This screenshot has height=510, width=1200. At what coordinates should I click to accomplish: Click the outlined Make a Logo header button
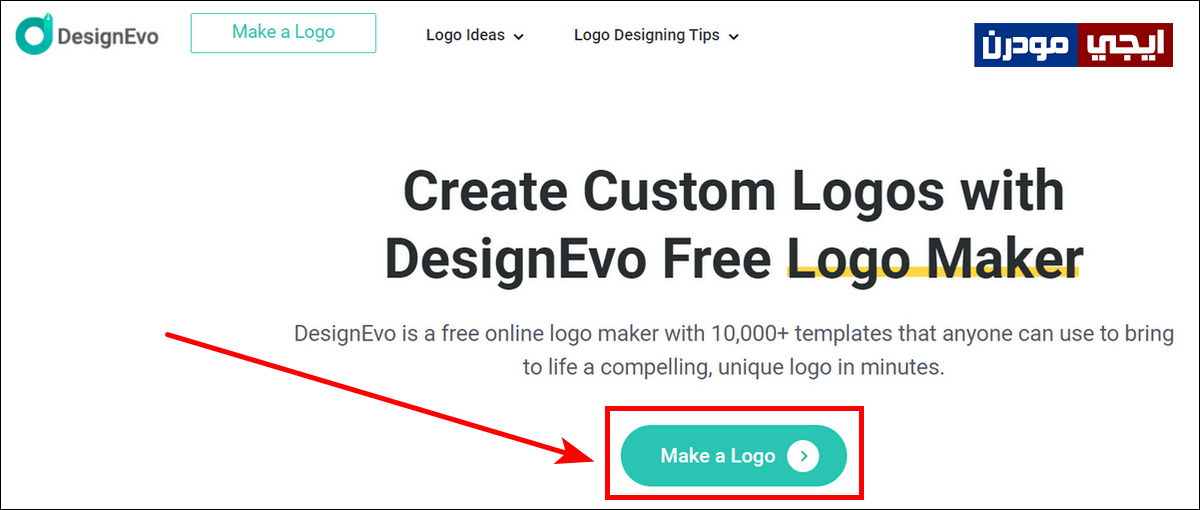click(x=283, y=32)
